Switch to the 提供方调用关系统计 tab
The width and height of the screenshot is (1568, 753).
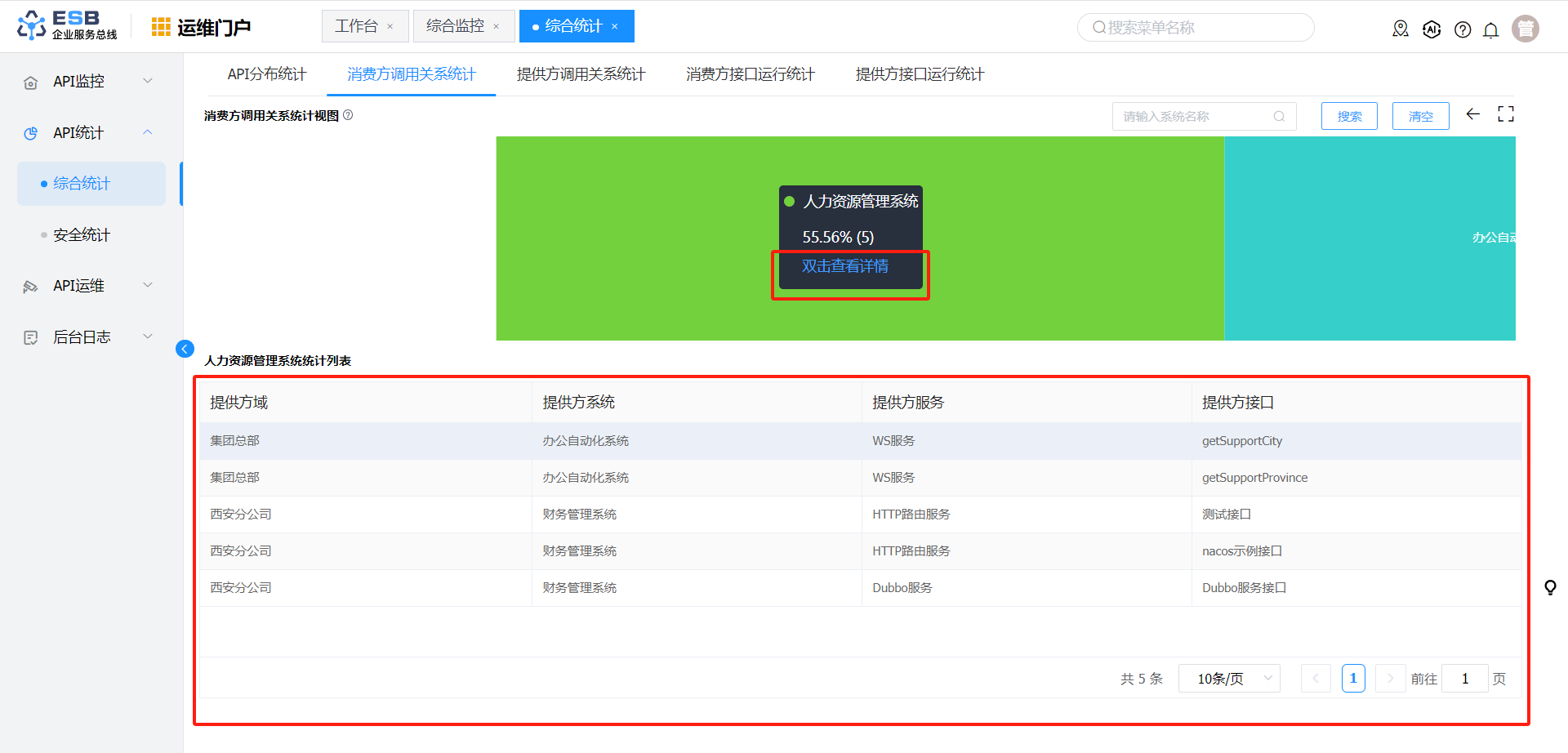click(x=581, y=74)
